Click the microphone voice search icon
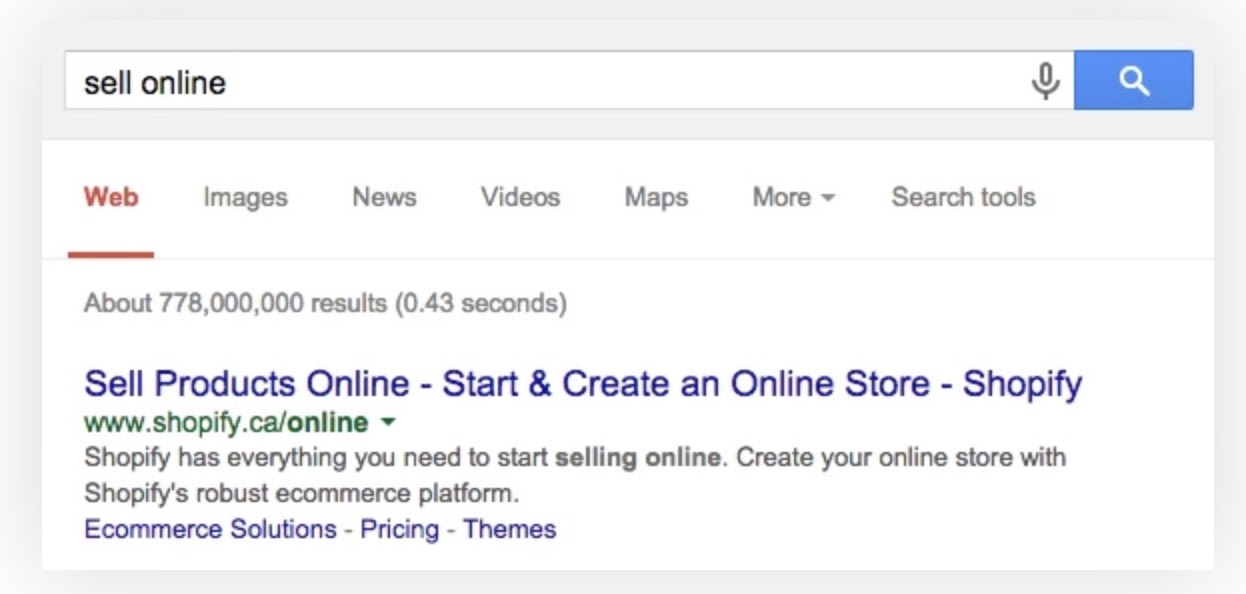This screenshot has width=1246, height=594. [x=1045, y=80]
